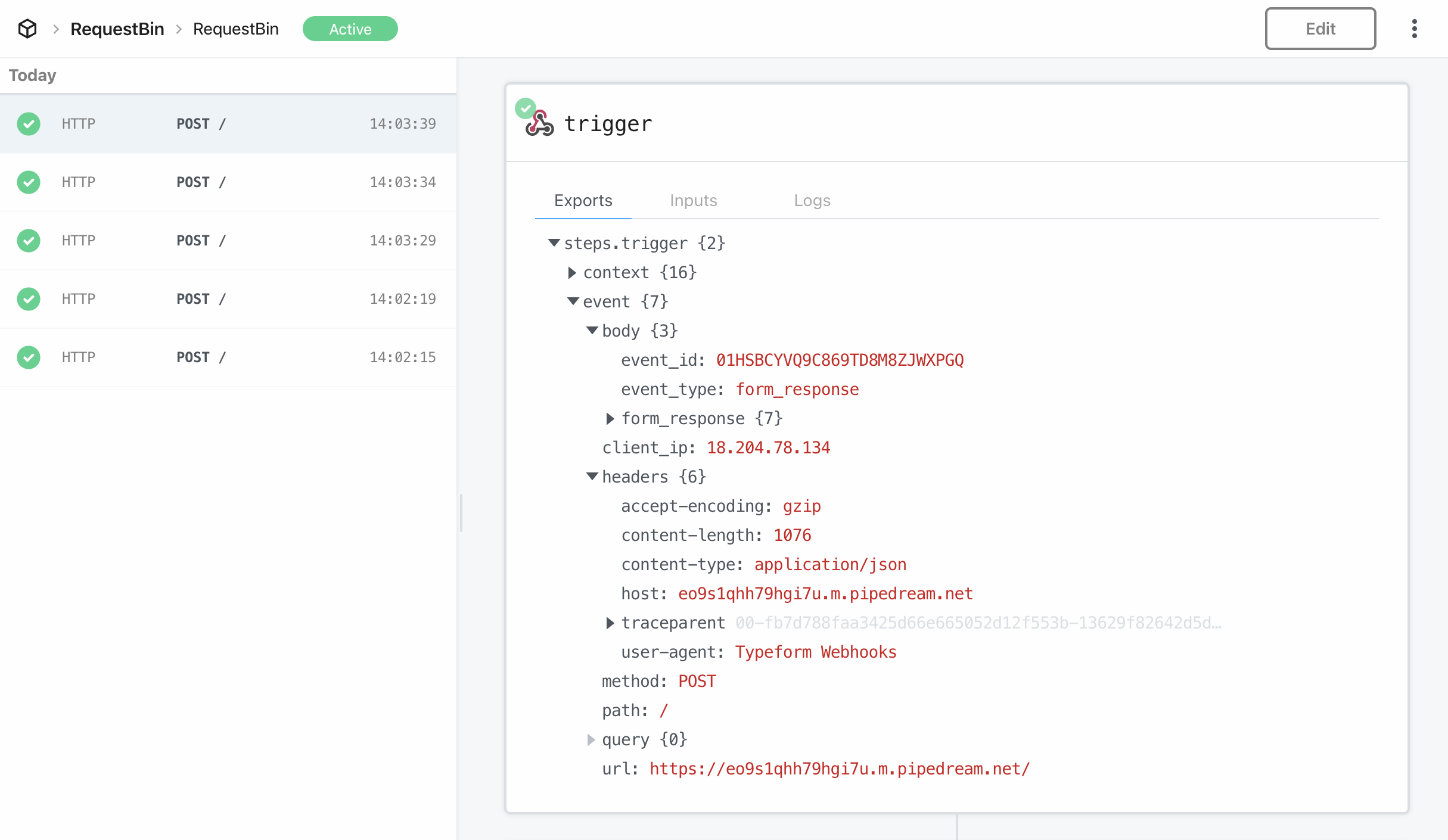Click the path value slash

664,711
